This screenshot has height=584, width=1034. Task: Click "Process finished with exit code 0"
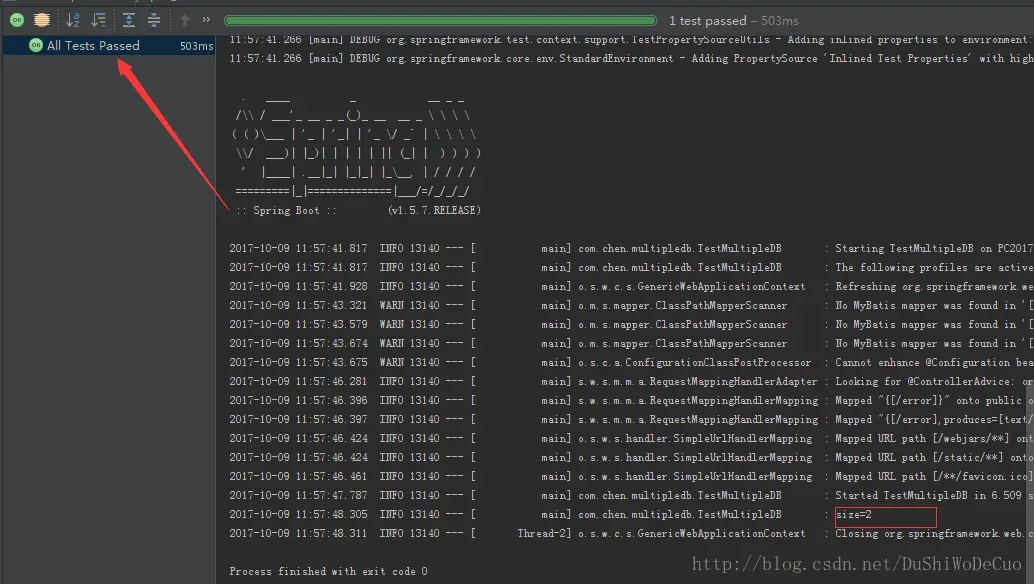(328, 571)
